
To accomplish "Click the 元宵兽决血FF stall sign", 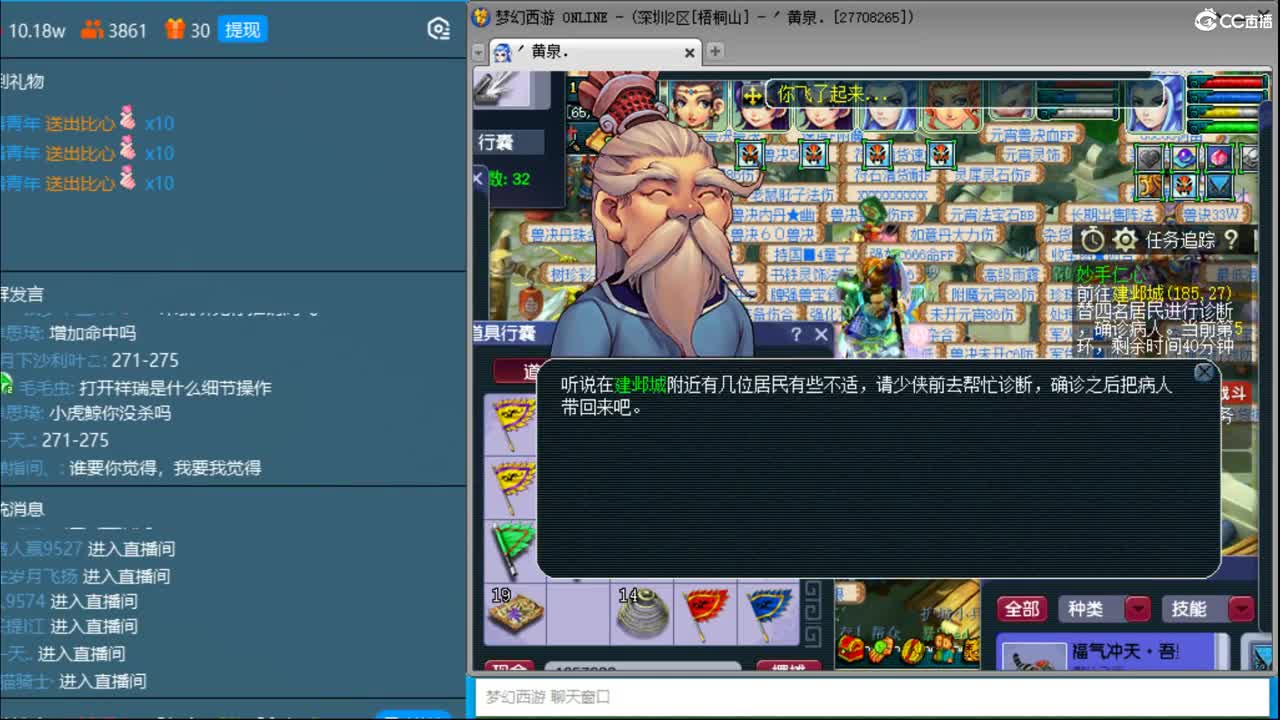I will [1032, 134].
